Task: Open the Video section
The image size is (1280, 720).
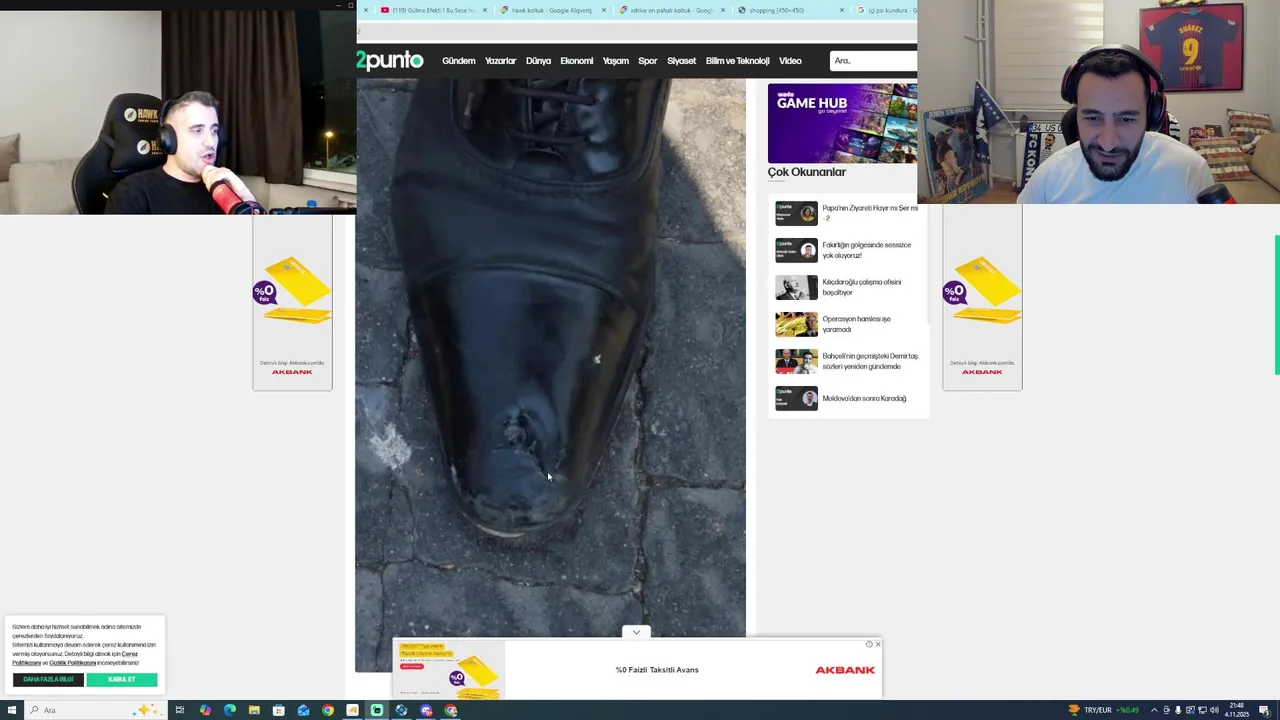Action: coord(790,61)
